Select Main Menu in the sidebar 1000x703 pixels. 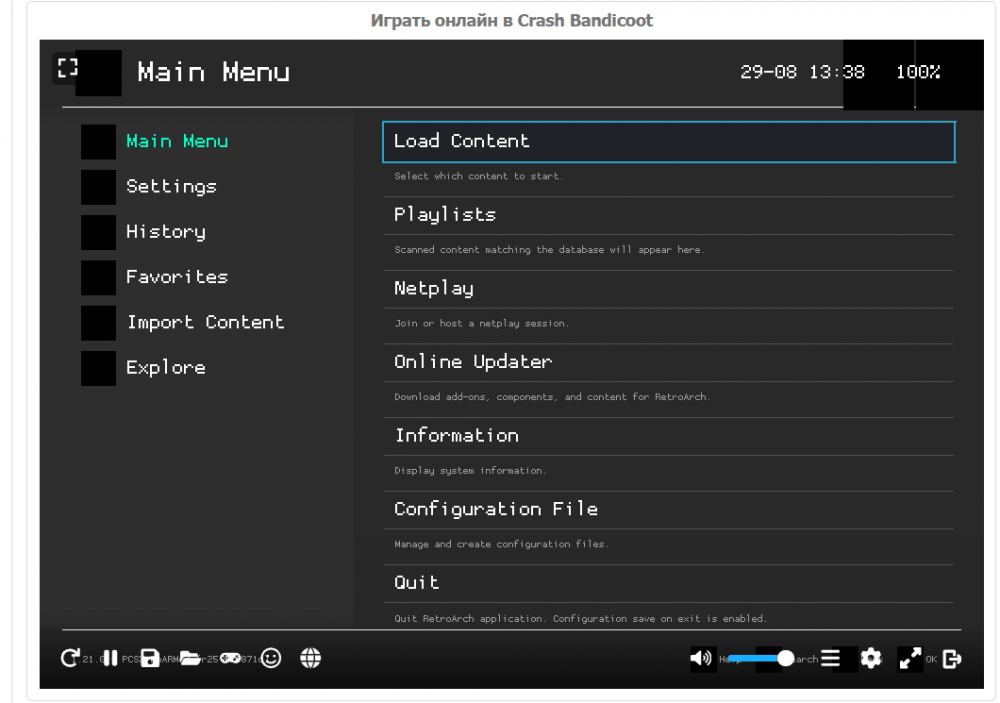177,141
